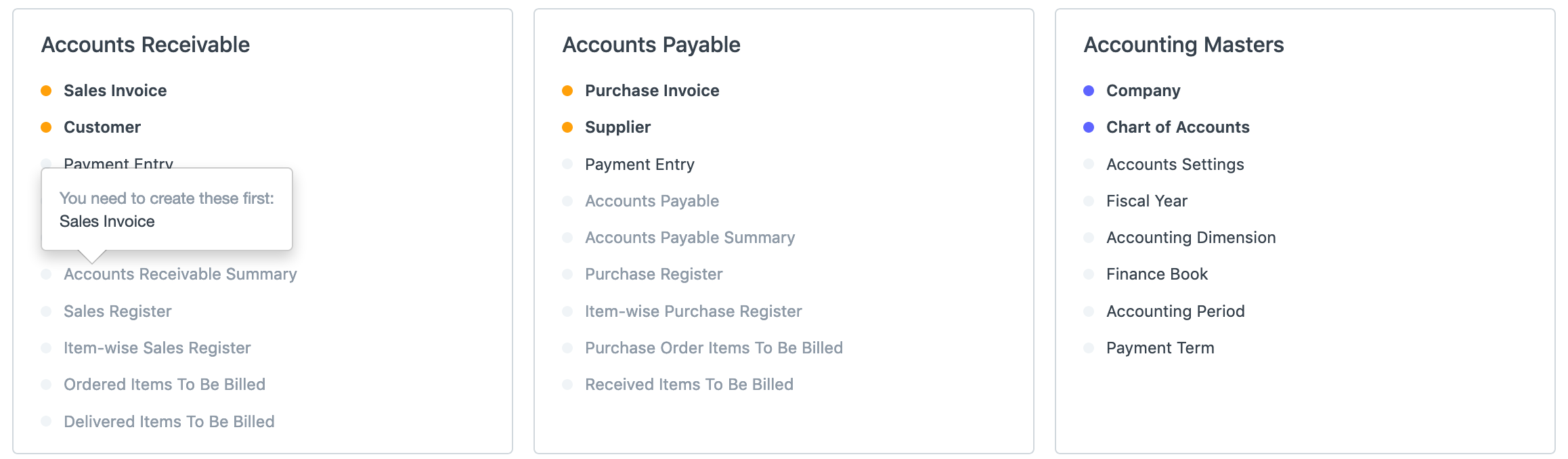
Task: Click blue dot beside Company
Action: [1089, 91]
